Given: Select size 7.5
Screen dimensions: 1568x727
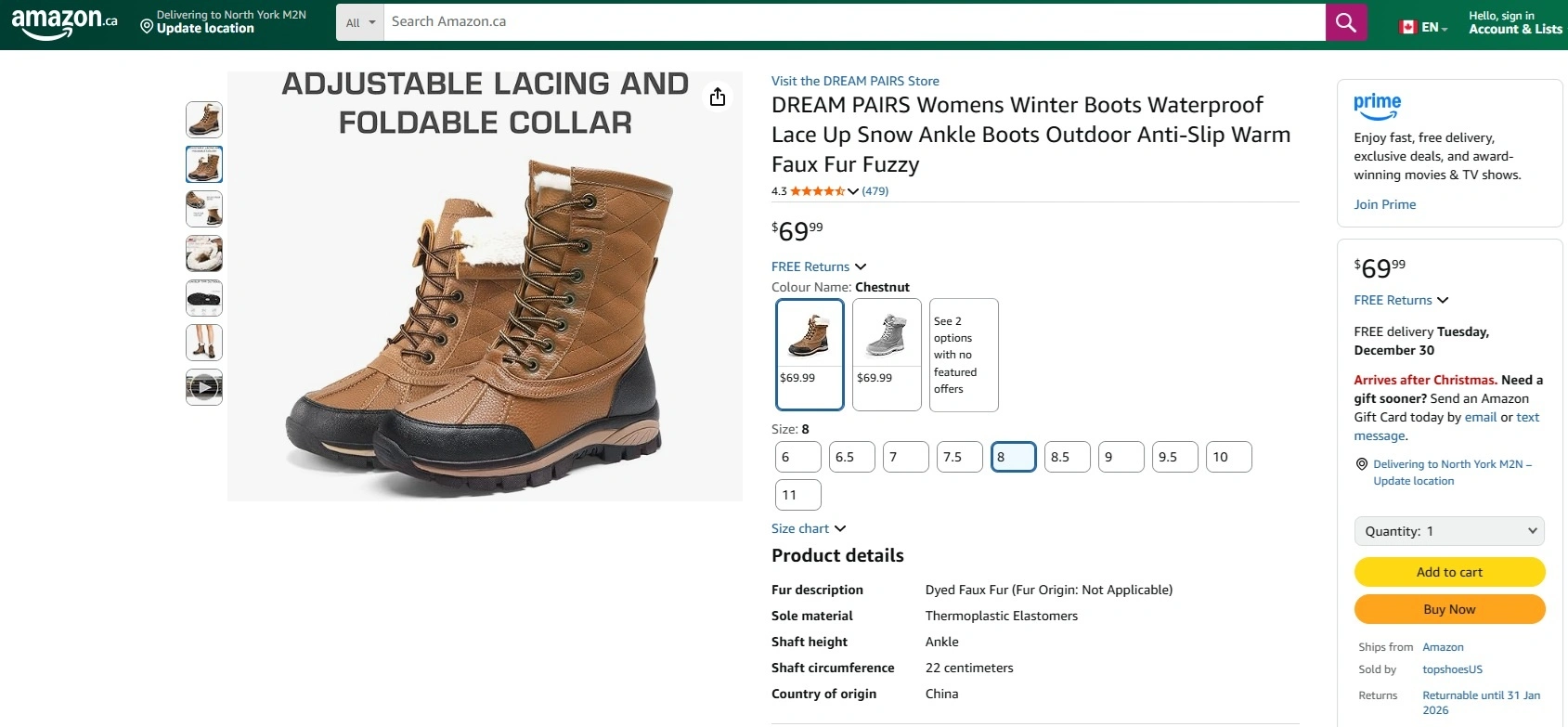Looking at the screenshot, I should [x=959, y=457].
